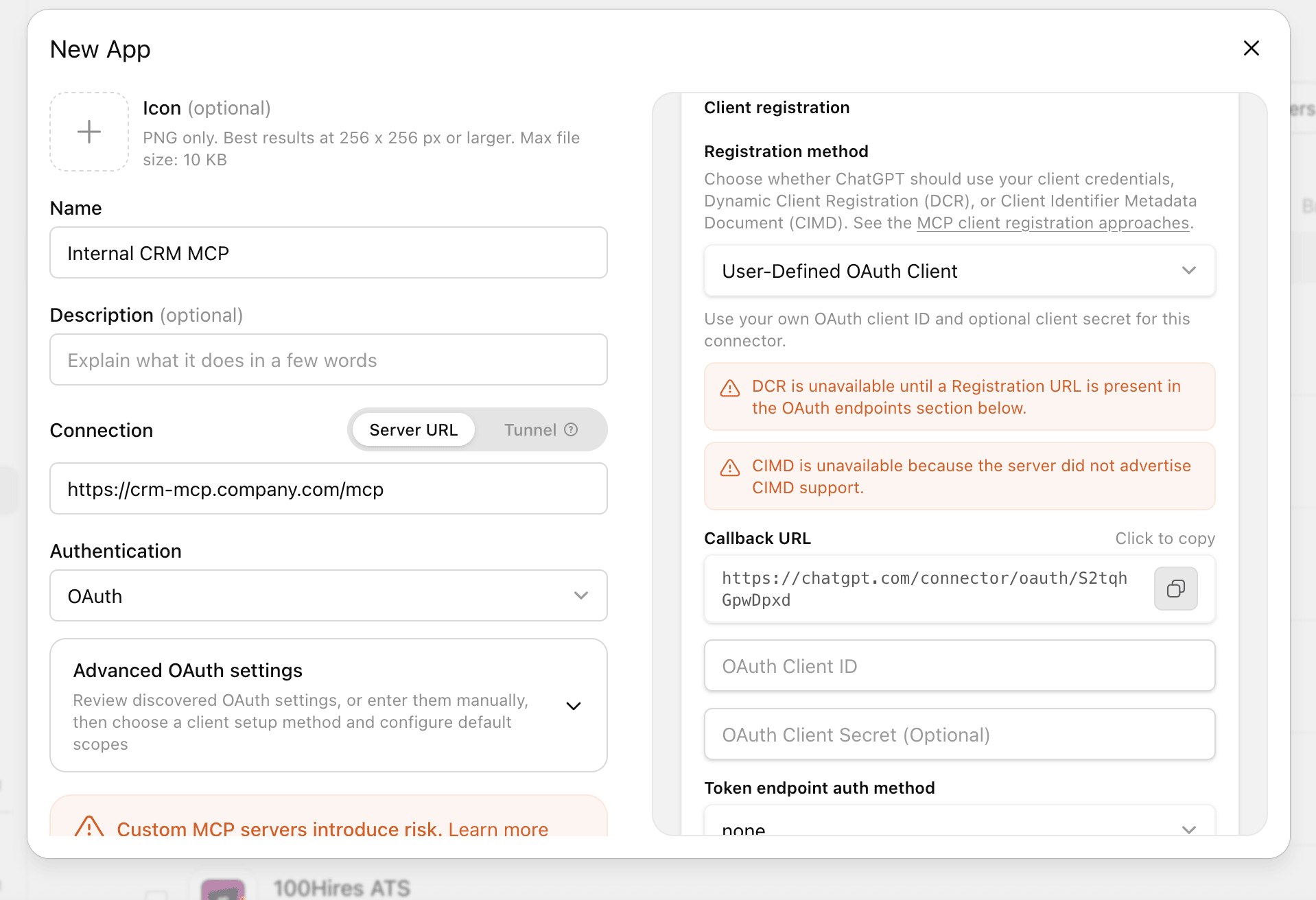The image size is (1316, 900).
Task: Click the DCR unavailable warning icon
Action: (730, 388)
